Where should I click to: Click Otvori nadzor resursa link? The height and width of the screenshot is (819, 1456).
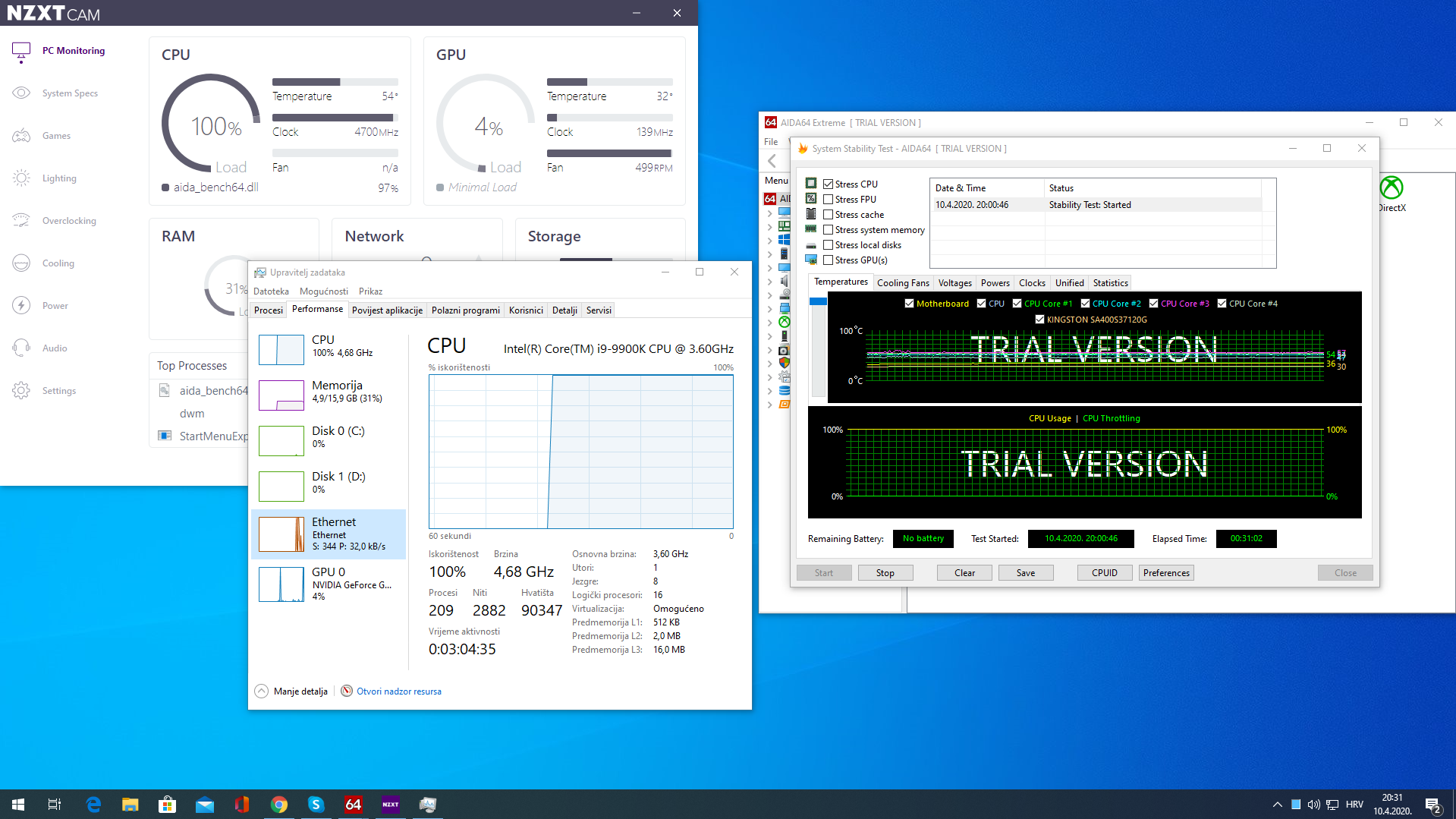(399, 691)
